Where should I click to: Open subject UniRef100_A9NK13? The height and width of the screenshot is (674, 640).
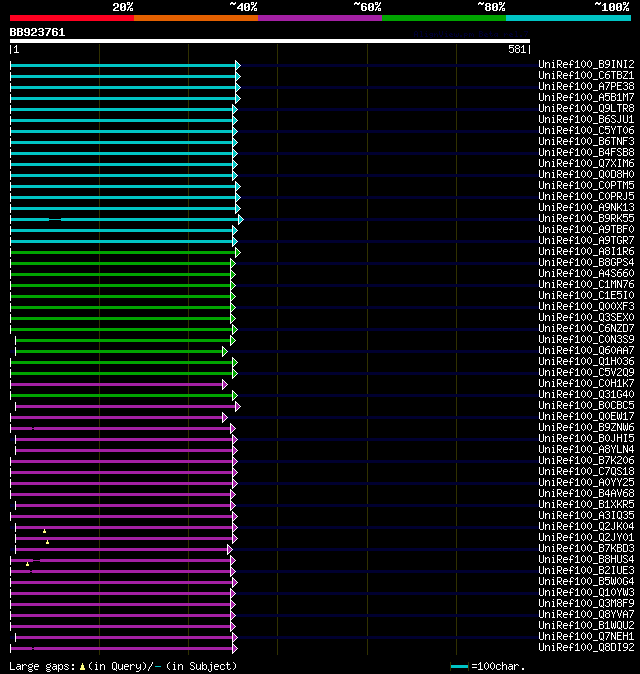586,208
